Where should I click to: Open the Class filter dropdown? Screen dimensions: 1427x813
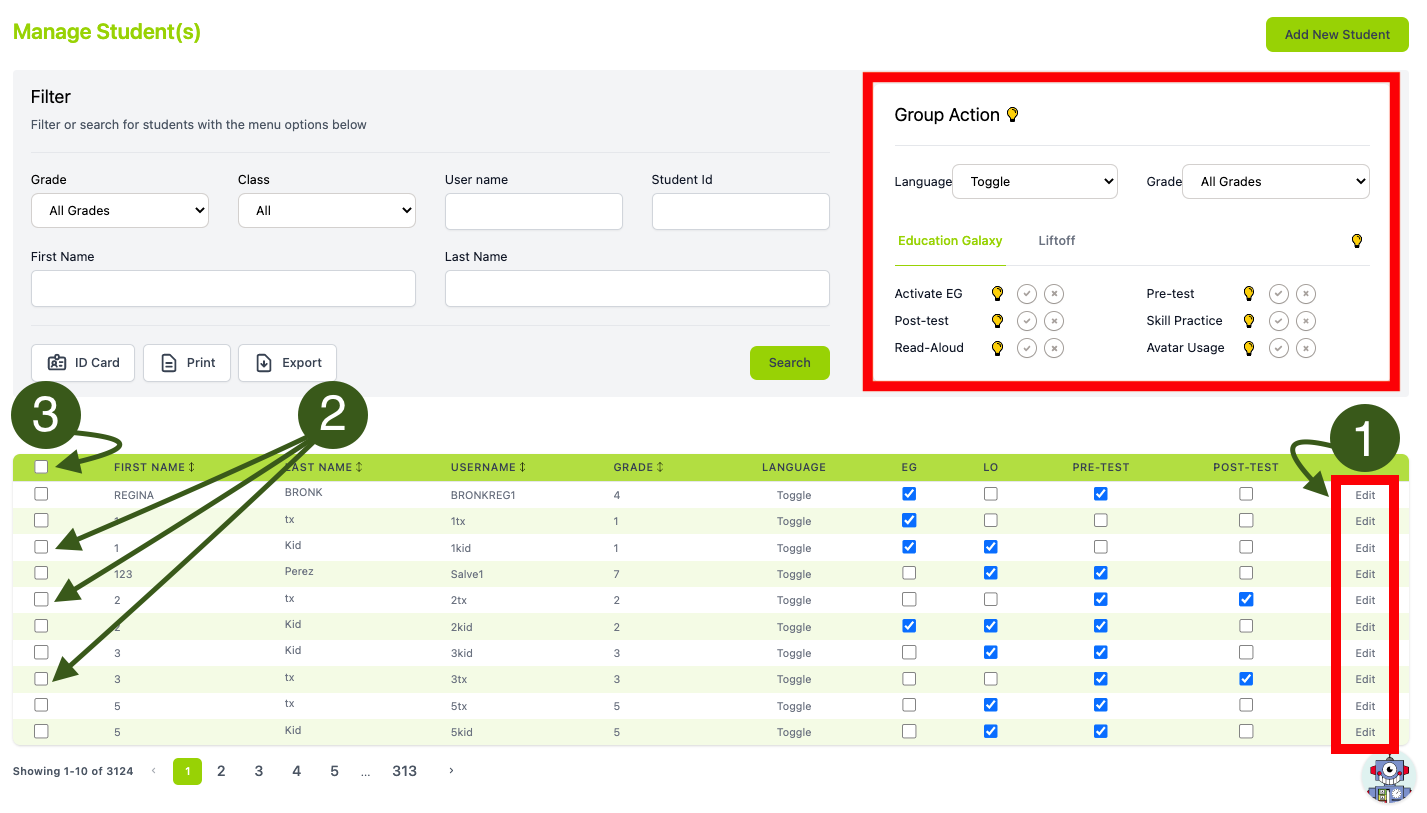(327, 211)
